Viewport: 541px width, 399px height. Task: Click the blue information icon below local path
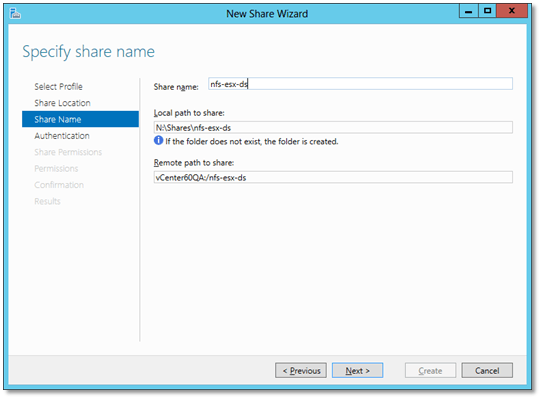[158, 140]
